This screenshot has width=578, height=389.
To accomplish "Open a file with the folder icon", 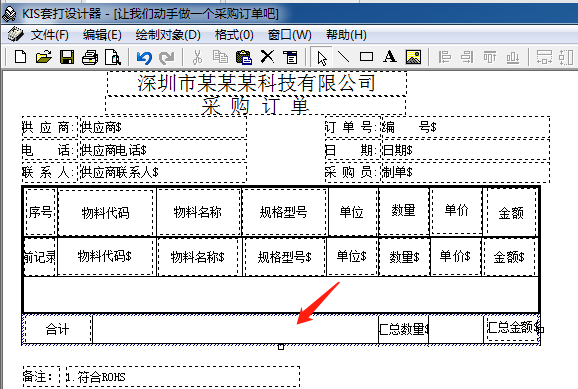I will point(43,57).
